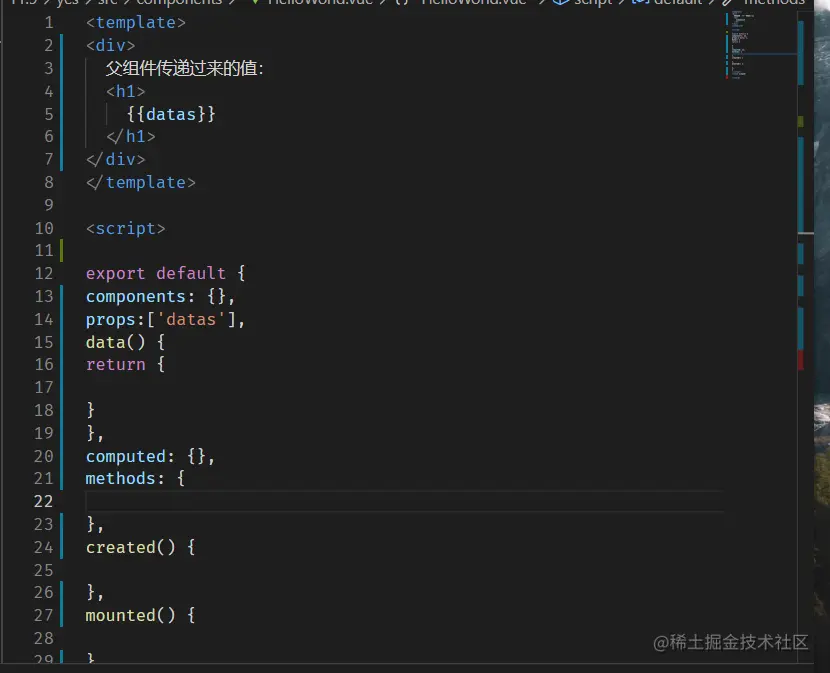
Task: Click the 'computed' property name
Action: 126,456
